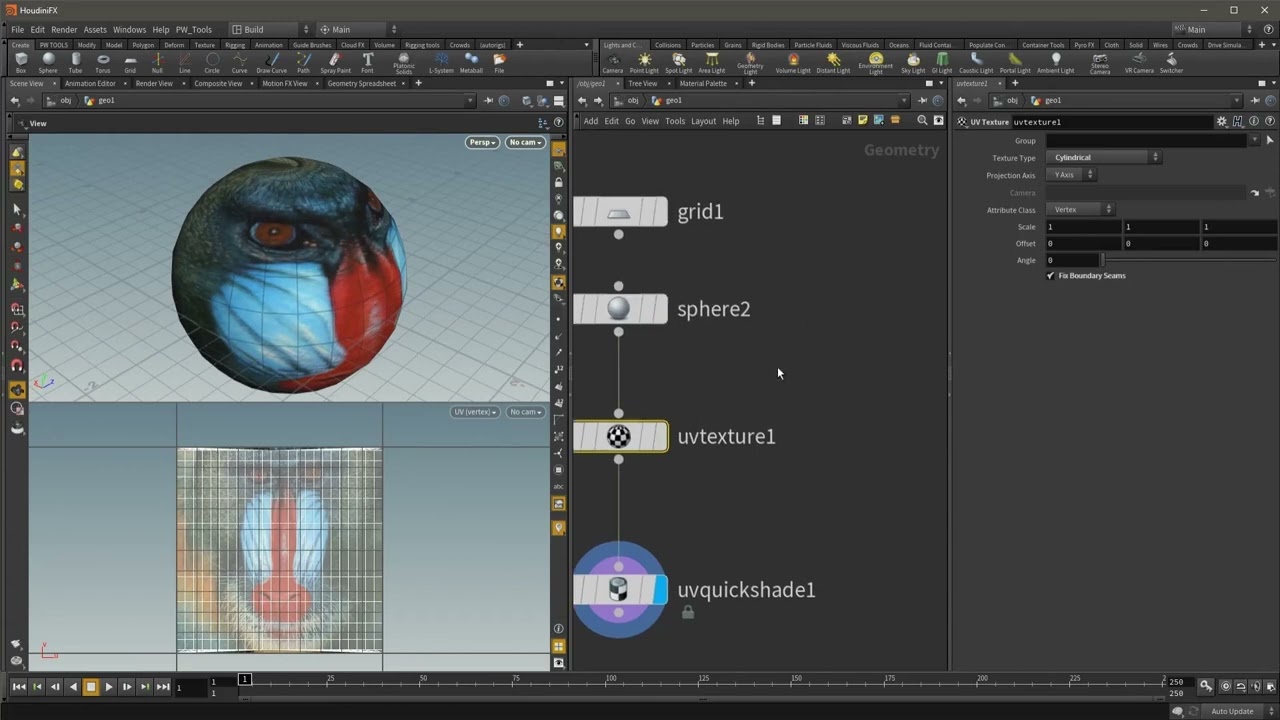Toggle pin on parameter pane path bar
Image resolution: width=1280 pixels, height=720 pixels.
(x=1255, y=101)
